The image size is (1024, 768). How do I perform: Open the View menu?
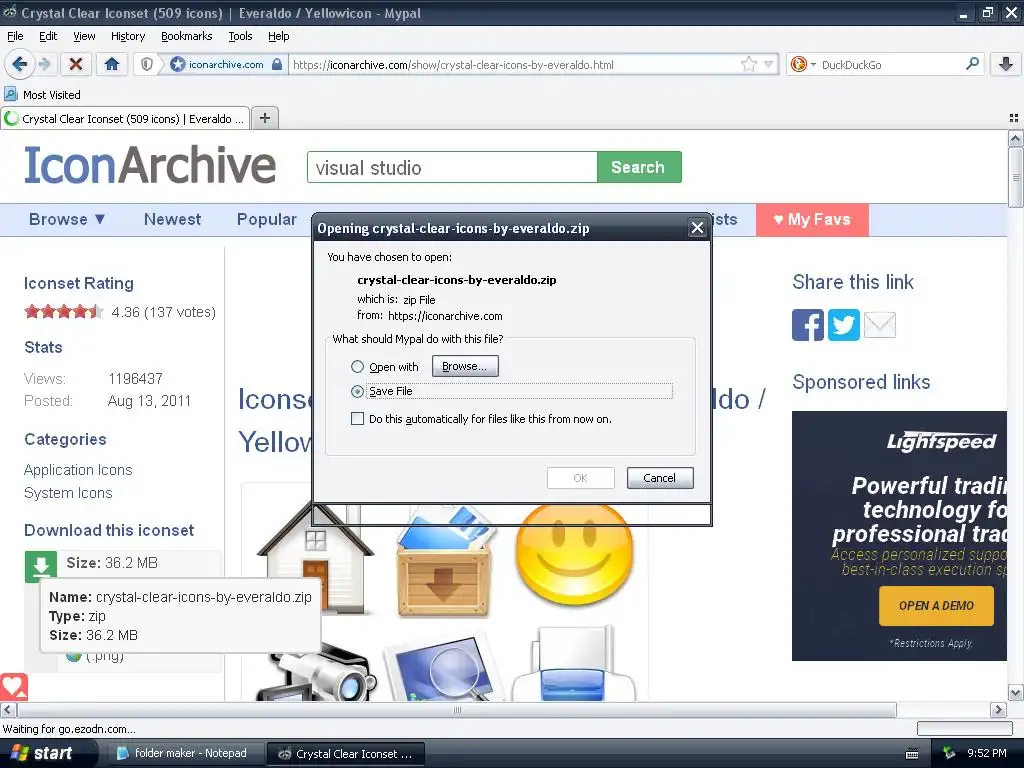(x=84, y=36)
